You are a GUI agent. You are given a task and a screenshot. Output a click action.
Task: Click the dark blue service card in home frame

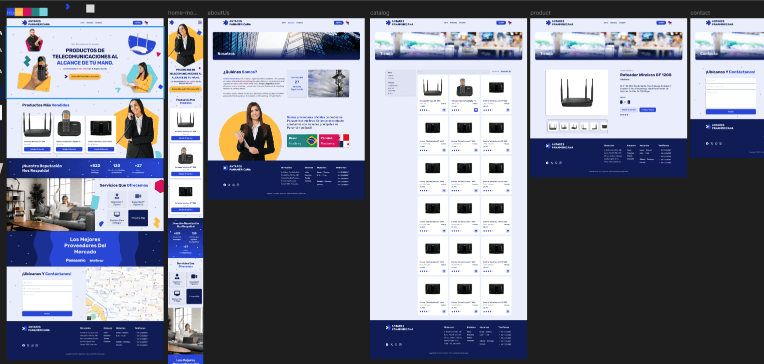[x=138, y=218]
